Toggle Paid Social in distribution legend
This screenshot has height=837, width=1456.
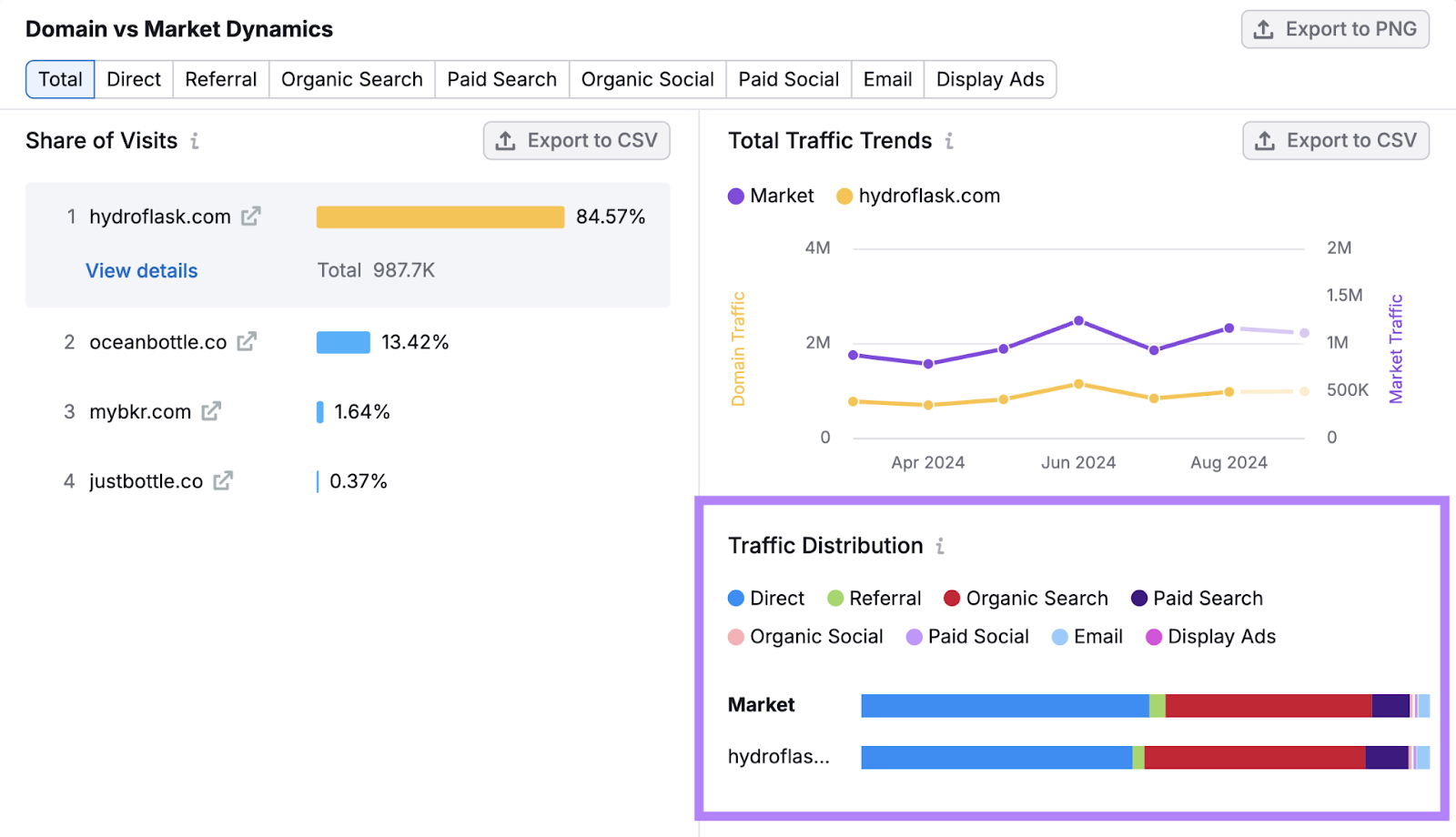[967, 636]
